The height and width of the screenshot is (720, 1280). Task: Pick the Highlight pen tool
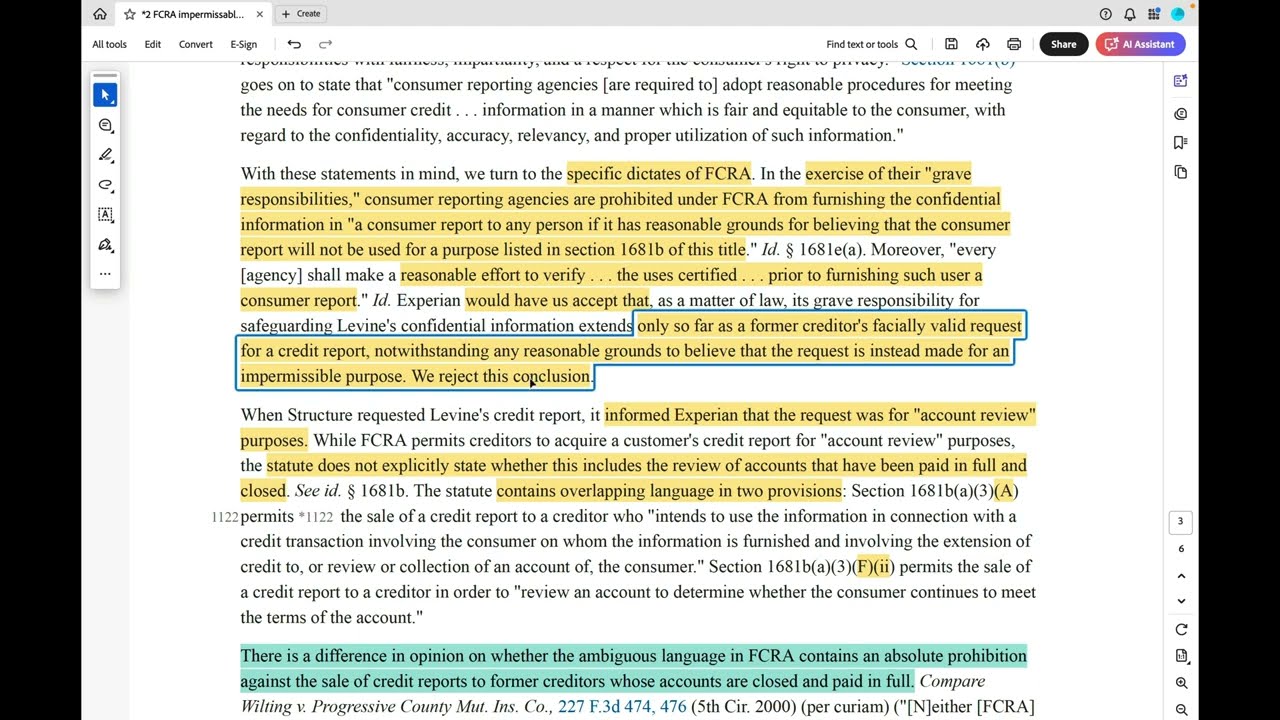[105, 155]
